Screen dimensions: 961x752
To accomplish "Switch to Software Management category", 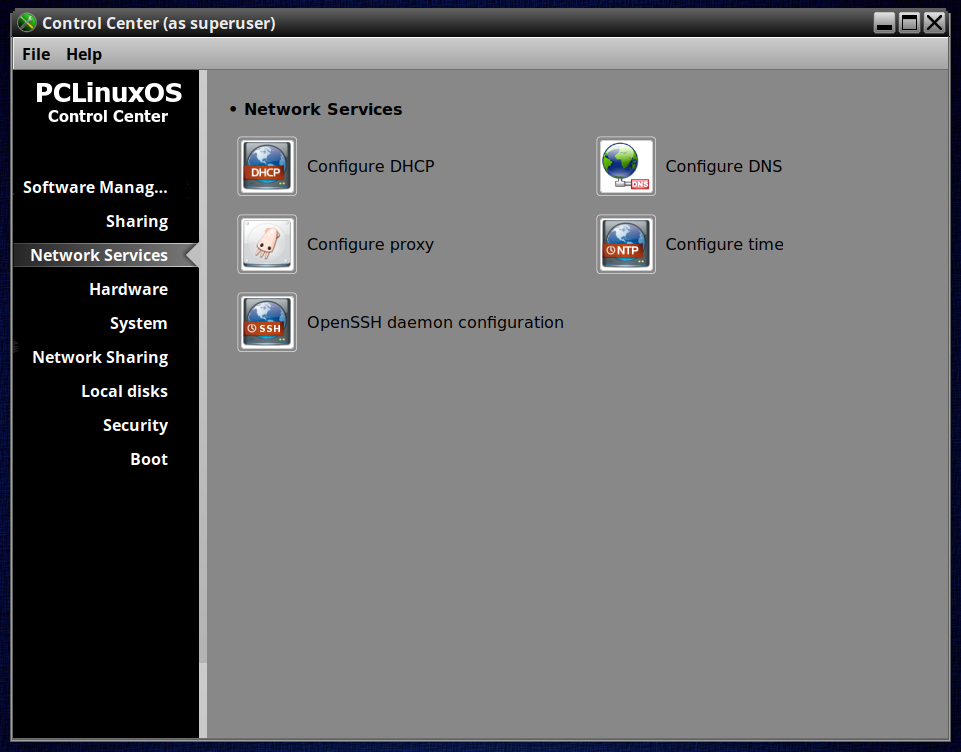I will [x=95, y=187].
